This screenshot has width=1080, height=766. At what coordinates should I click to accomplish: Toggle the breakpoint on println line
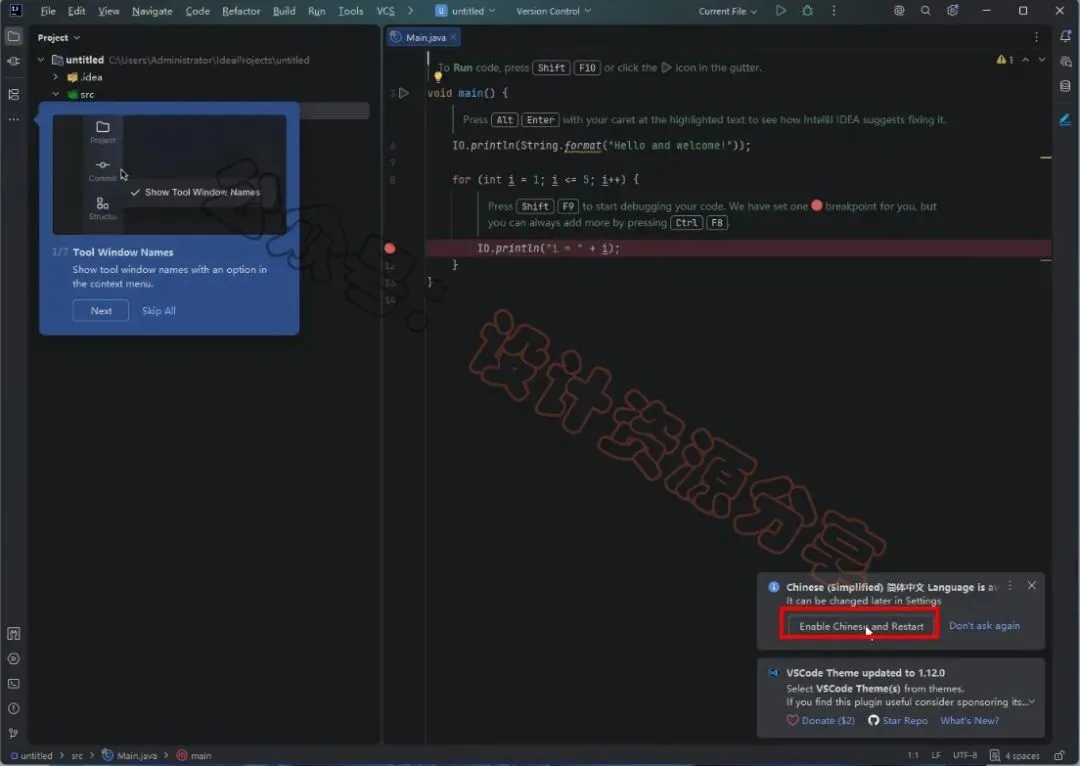pos(390,248)
